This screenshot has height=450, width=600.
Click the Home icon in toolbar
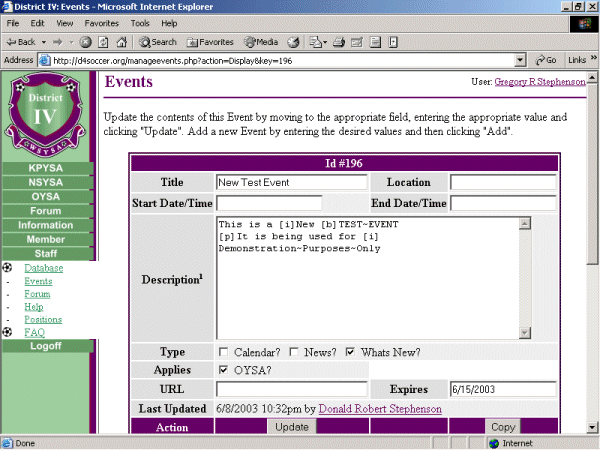tap(121, 42)
